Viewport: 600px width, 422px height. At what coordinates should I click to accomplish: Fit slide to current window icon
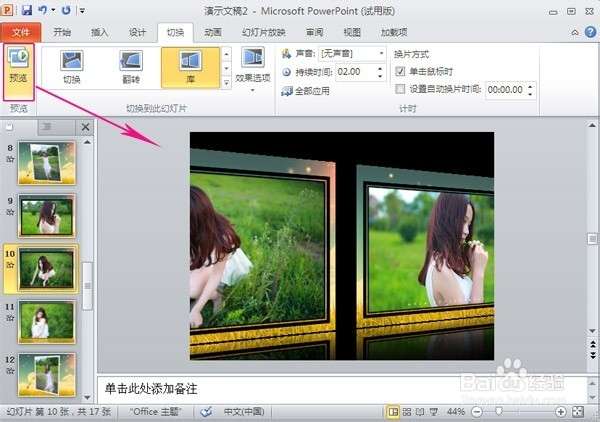(x=577, y=411)
